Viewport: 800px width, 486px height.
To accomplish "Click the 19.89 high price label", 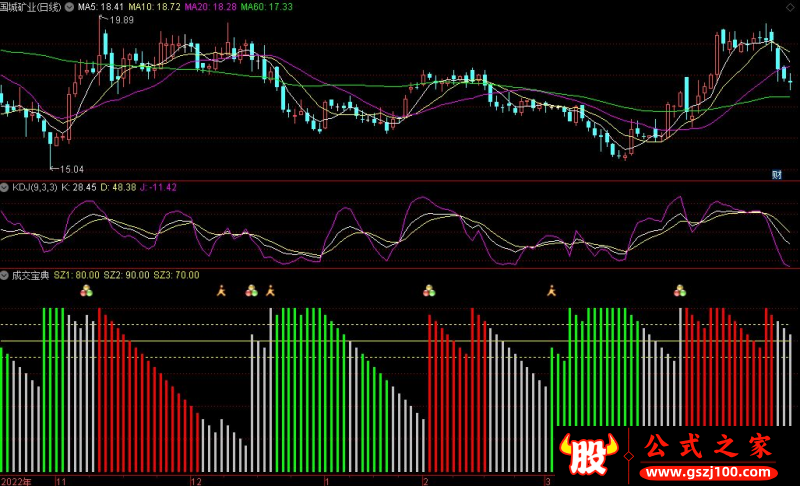I will coord(121,20).
